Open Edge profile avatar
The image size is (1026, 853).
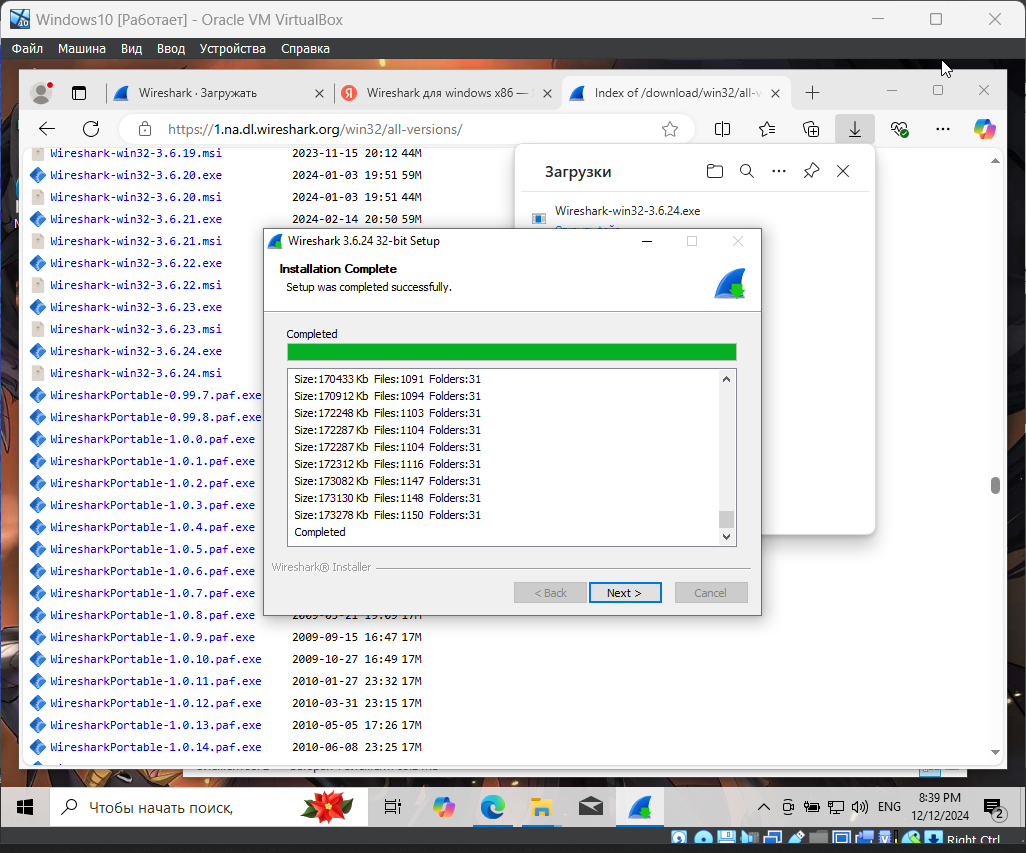tap(42, 93)
